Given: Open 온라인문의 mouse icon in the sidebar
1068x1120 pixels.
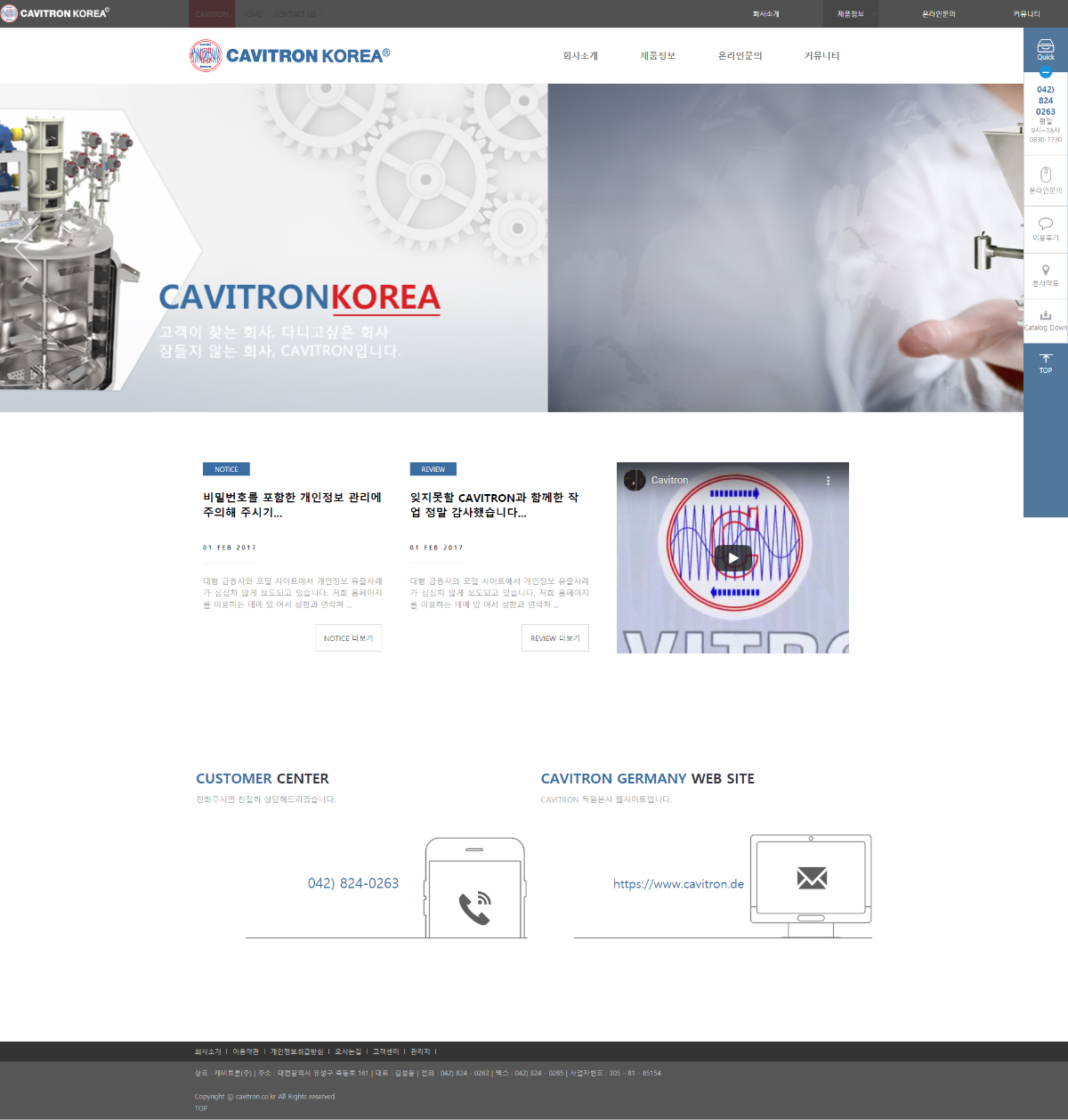Looking at the screenshot, I should pos(1046,175).
